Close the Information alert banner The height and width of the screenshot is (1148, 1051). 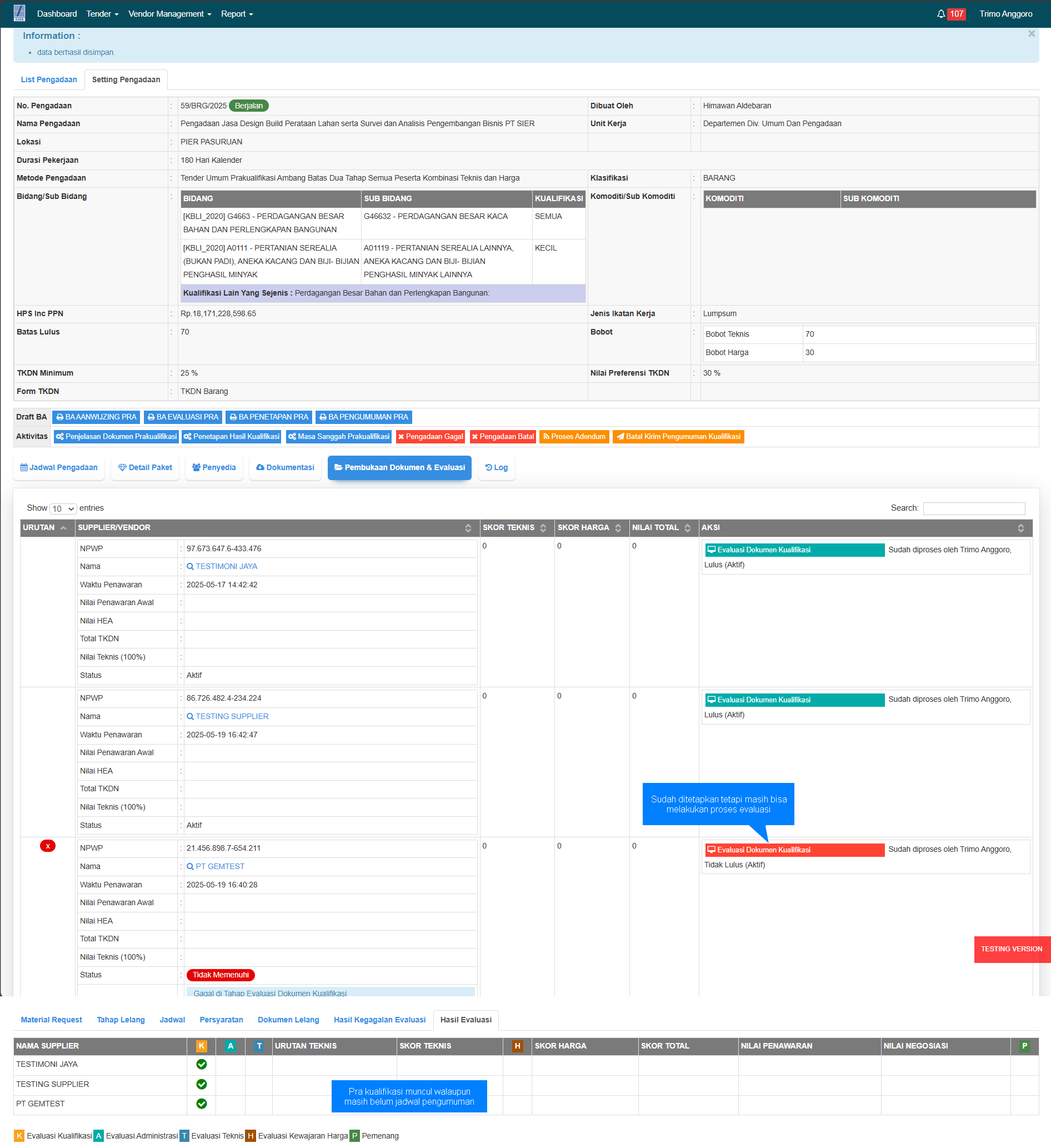(x=1031, y=34)
